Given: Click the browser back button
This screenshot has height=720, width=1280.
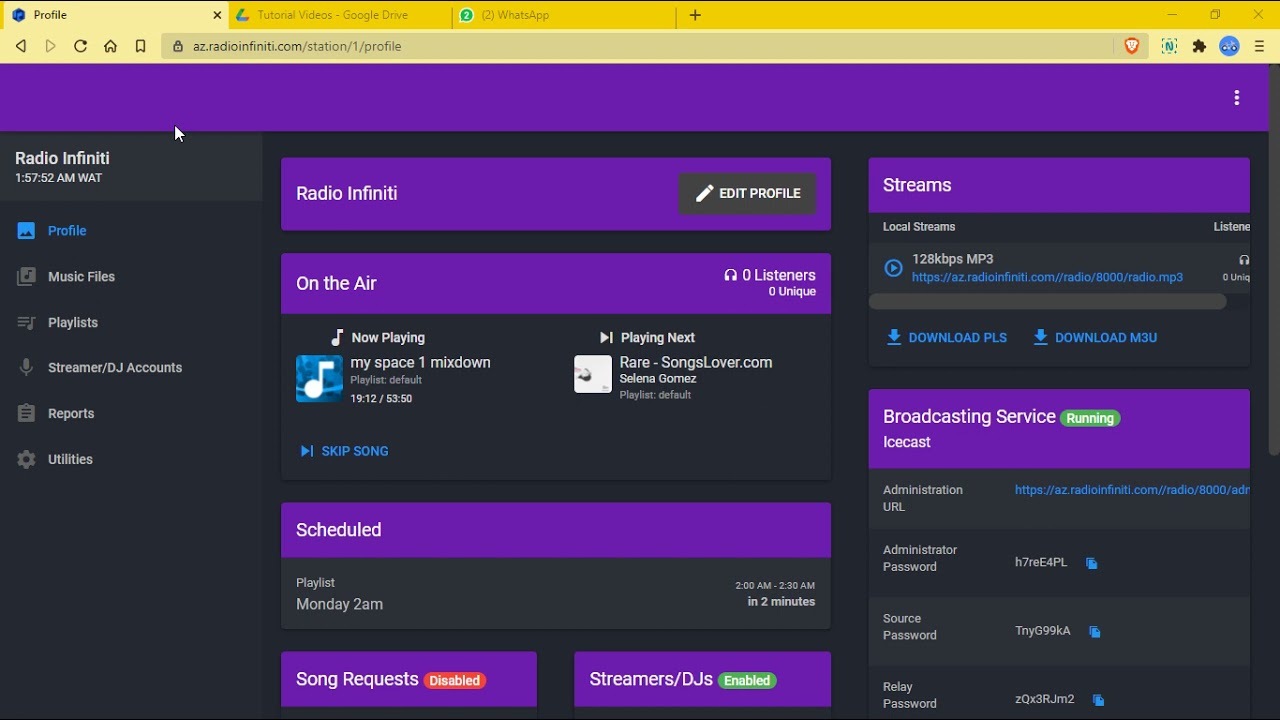Looking at the screenshot, I should pos(21,46).
